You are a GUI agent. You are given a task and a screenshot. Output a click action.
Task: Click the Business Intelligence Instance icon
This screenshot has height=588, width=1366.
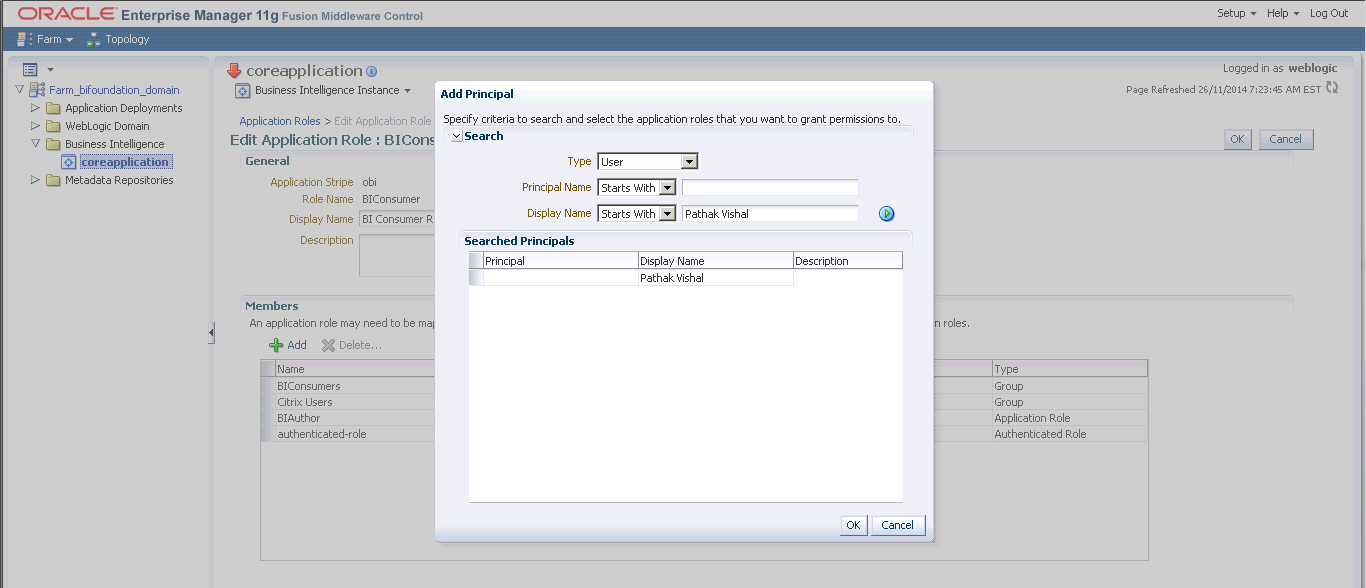(242, 91)
